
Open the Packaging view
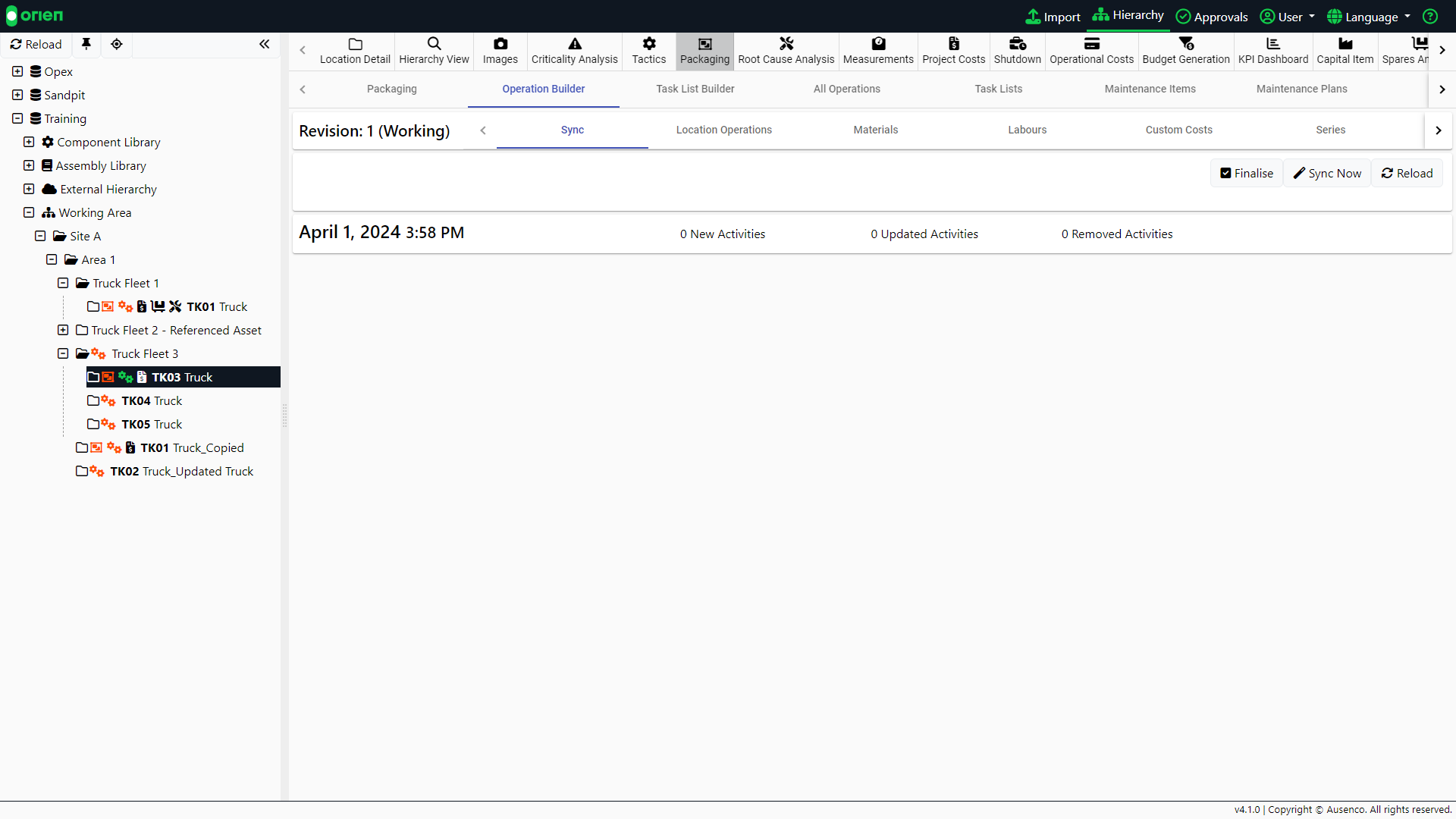(704, 52)
